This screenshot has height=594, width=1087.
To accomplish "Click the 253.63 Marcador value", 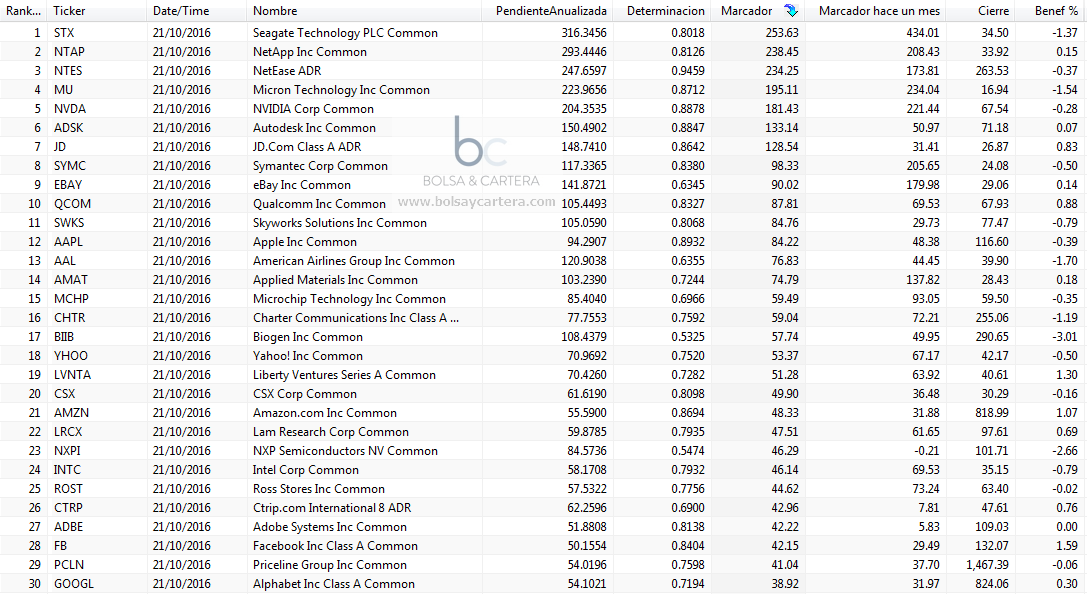I will (782, 33).
